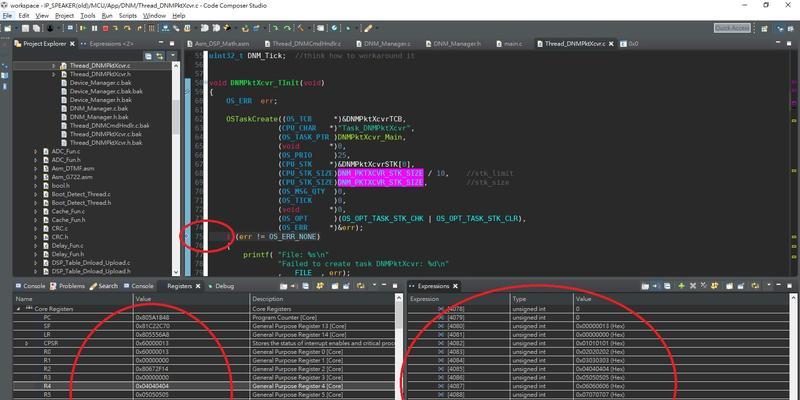Maximize the Expressions panel
The image size is (800, 400).
pos(789,286)
